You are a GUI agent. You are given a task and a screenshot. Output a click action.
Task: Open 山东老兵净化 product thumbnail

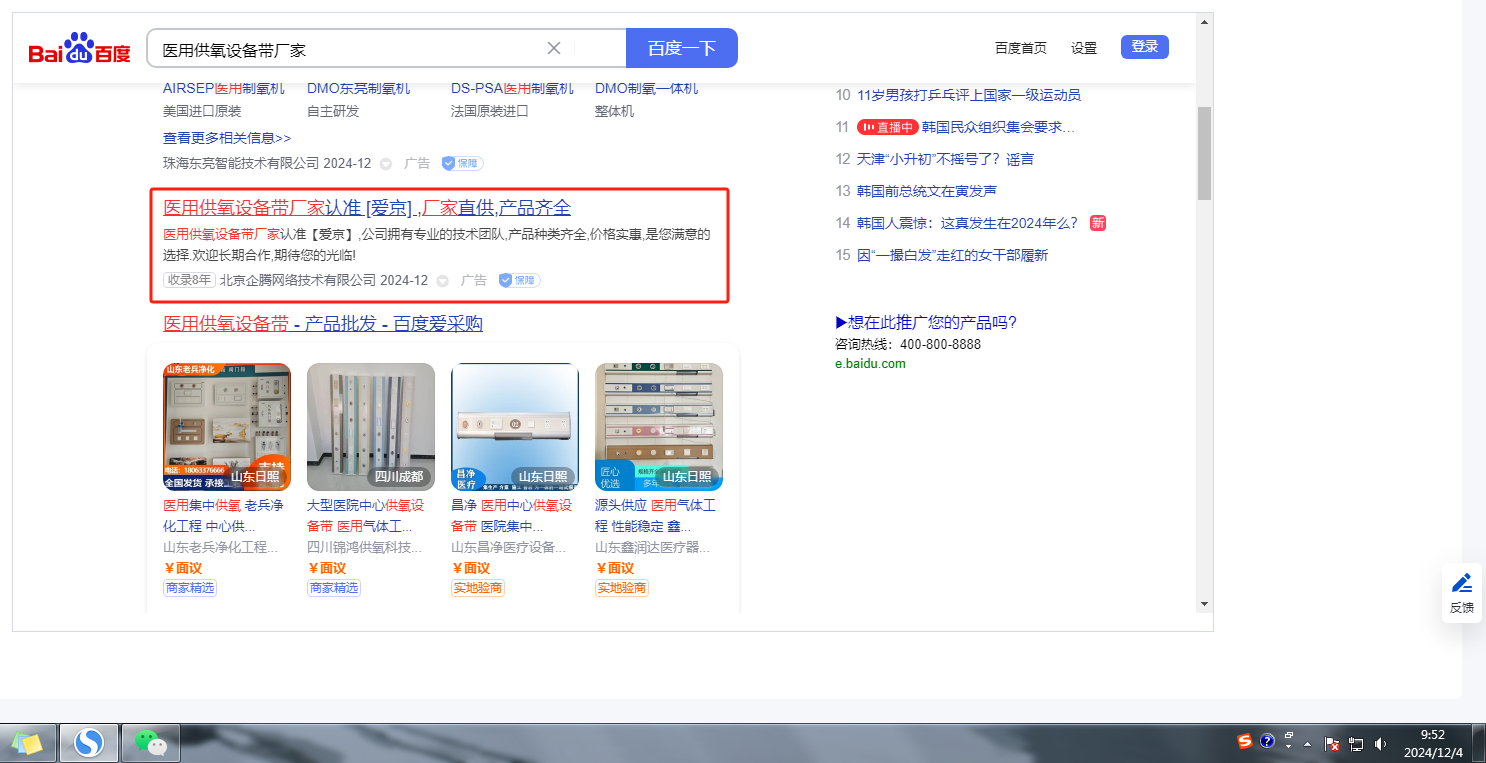[227, 427]
